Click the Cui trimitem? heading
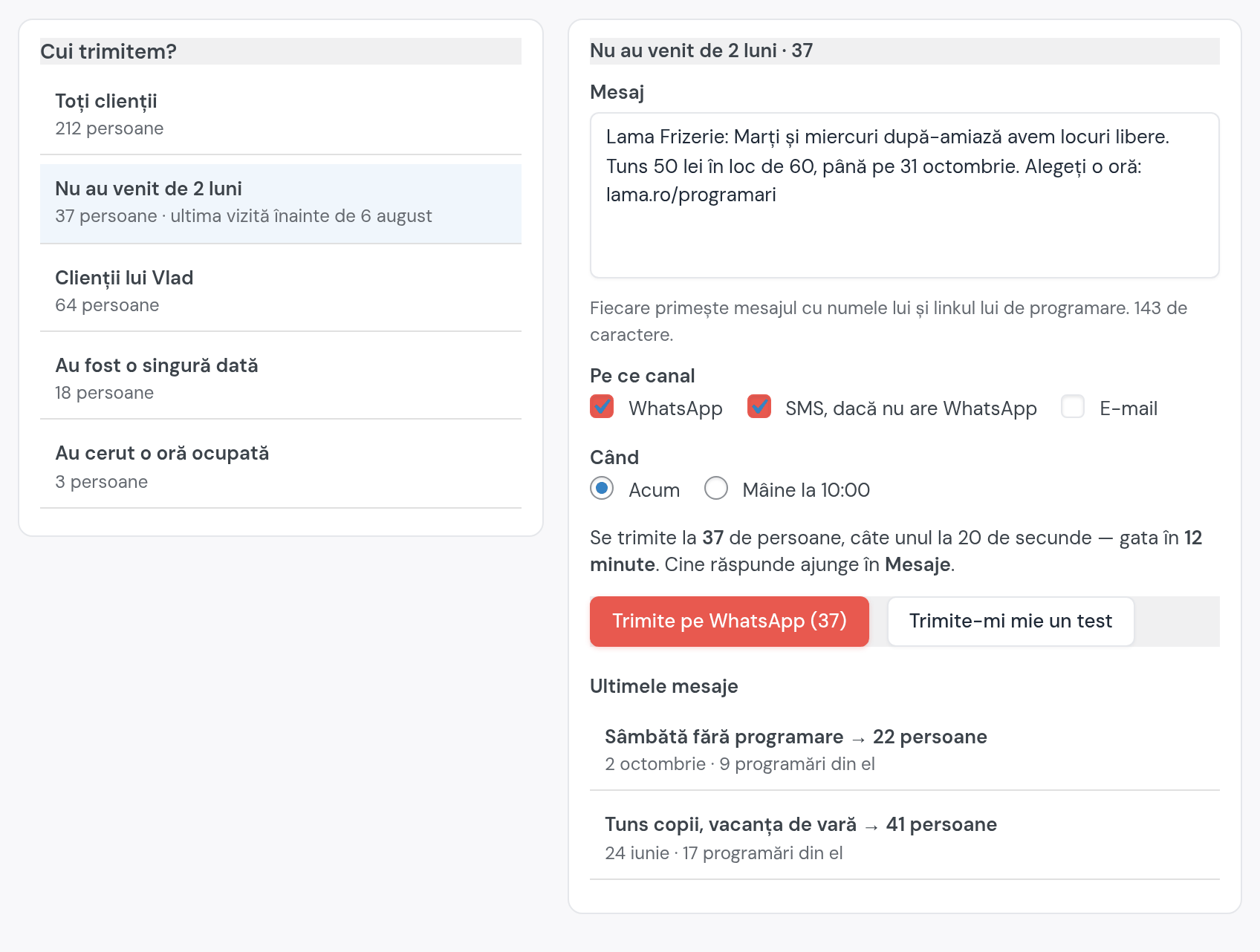 (x=108, y=51)
